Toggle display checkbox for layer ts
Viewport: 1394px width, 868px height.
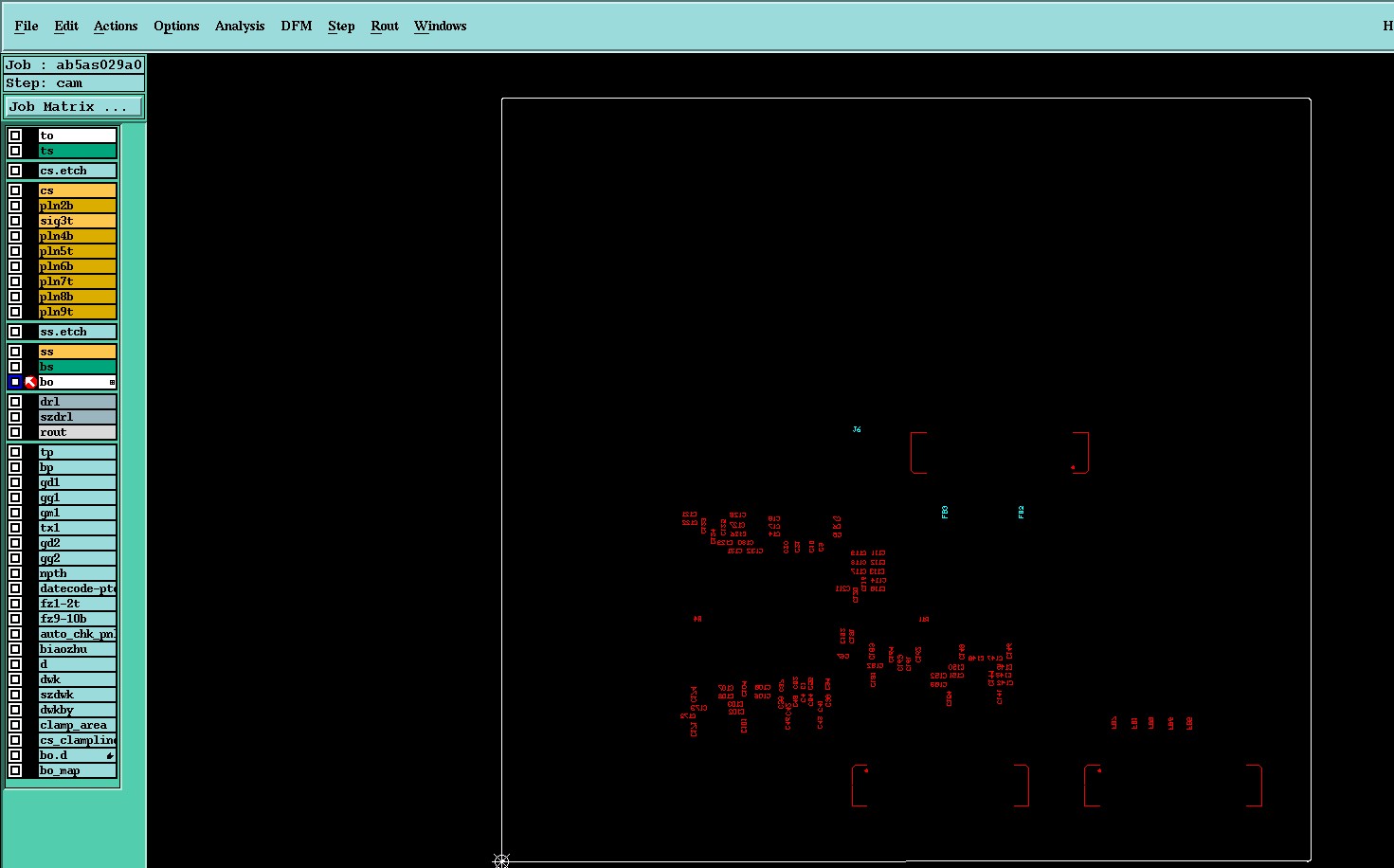point(15,151)
